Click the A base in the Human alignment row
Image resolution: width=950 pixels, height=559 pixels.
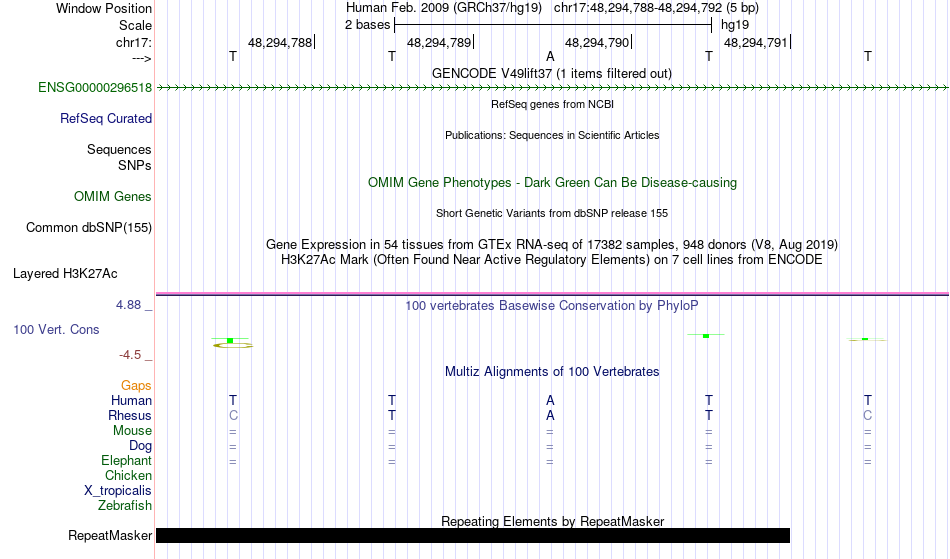click(x=550, y=400)
